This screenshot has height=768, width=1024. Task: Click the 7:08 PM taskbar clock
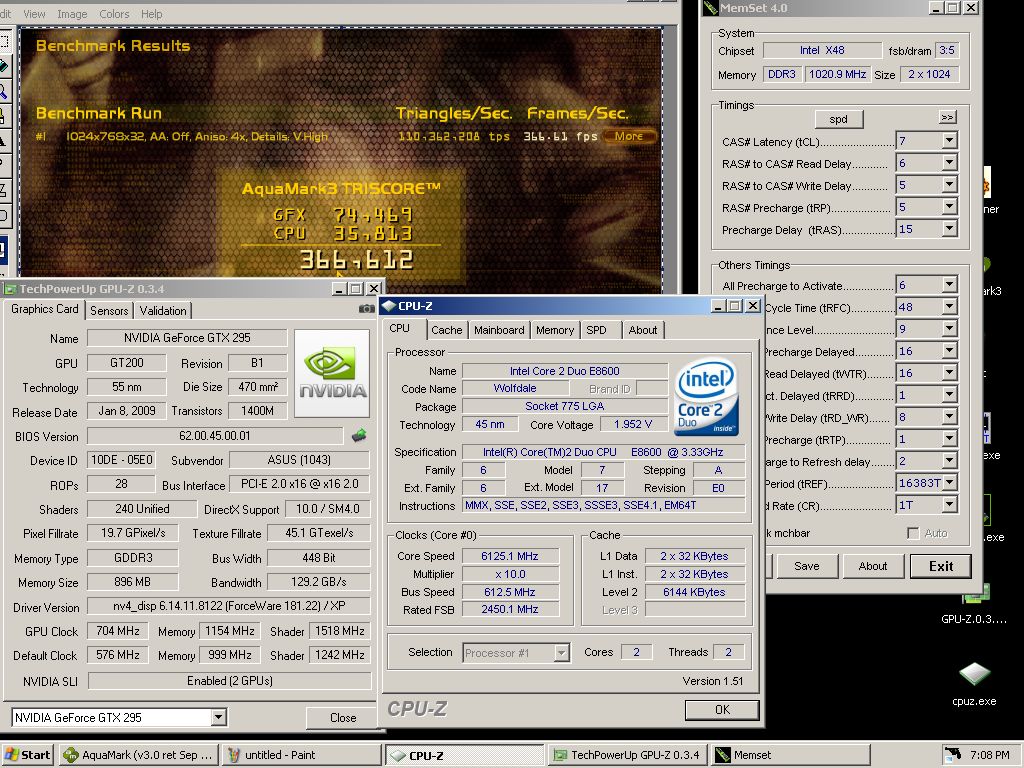(x=989, y=755)
